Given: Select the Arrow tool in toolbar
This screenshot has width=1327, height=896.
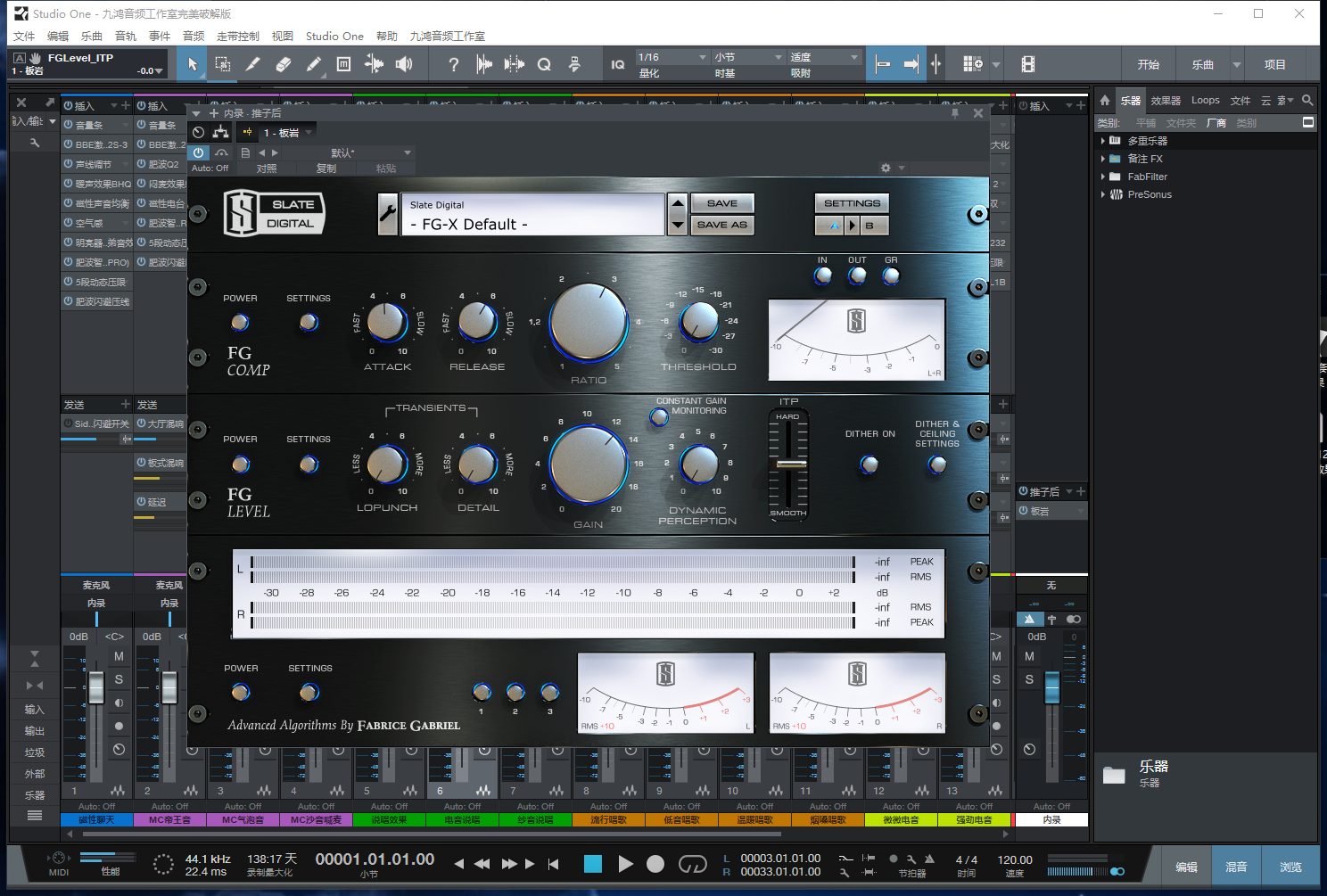Looking at the screenshot, I should pyautogui.click(x=192, y=64).
